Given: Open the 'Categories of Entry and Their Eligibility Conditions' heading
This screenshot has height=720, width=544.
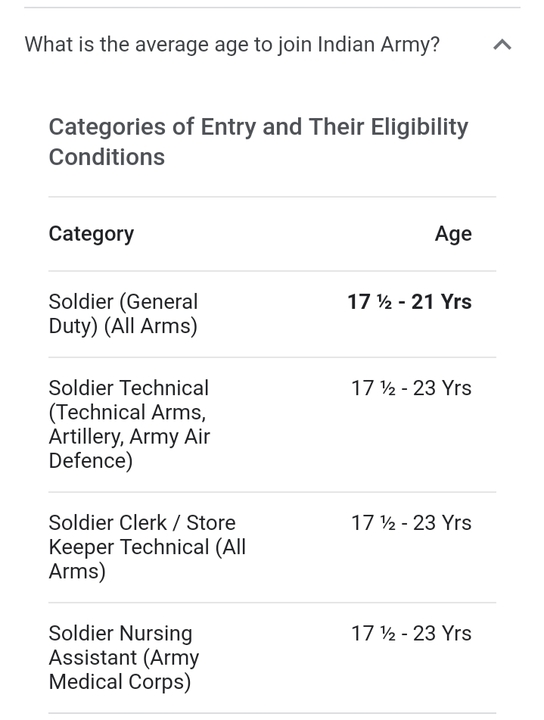Looking at the screenshot, I should point(258,141).
